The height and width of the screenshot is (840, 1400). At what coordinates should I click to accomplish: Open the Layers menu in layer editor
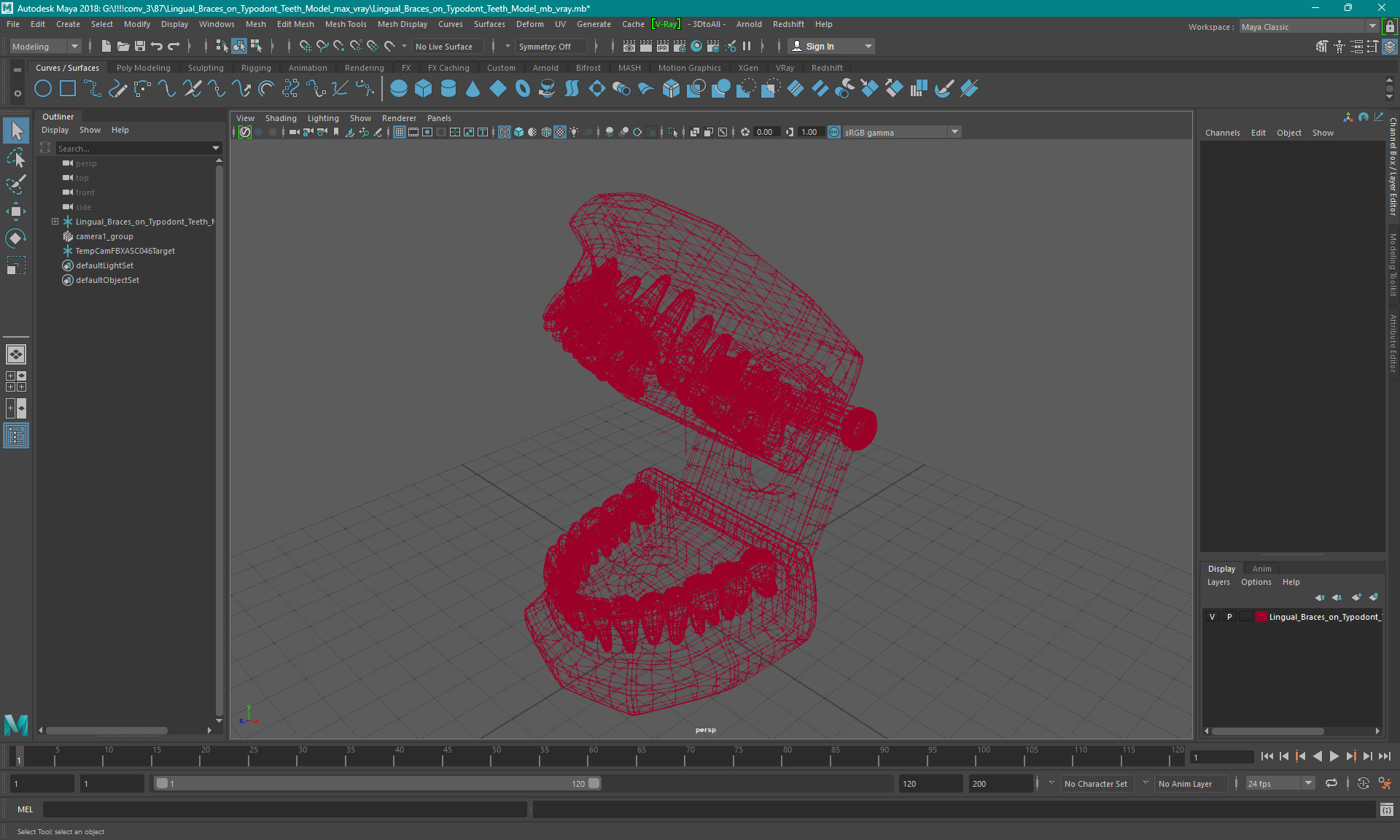(1218, 582)
